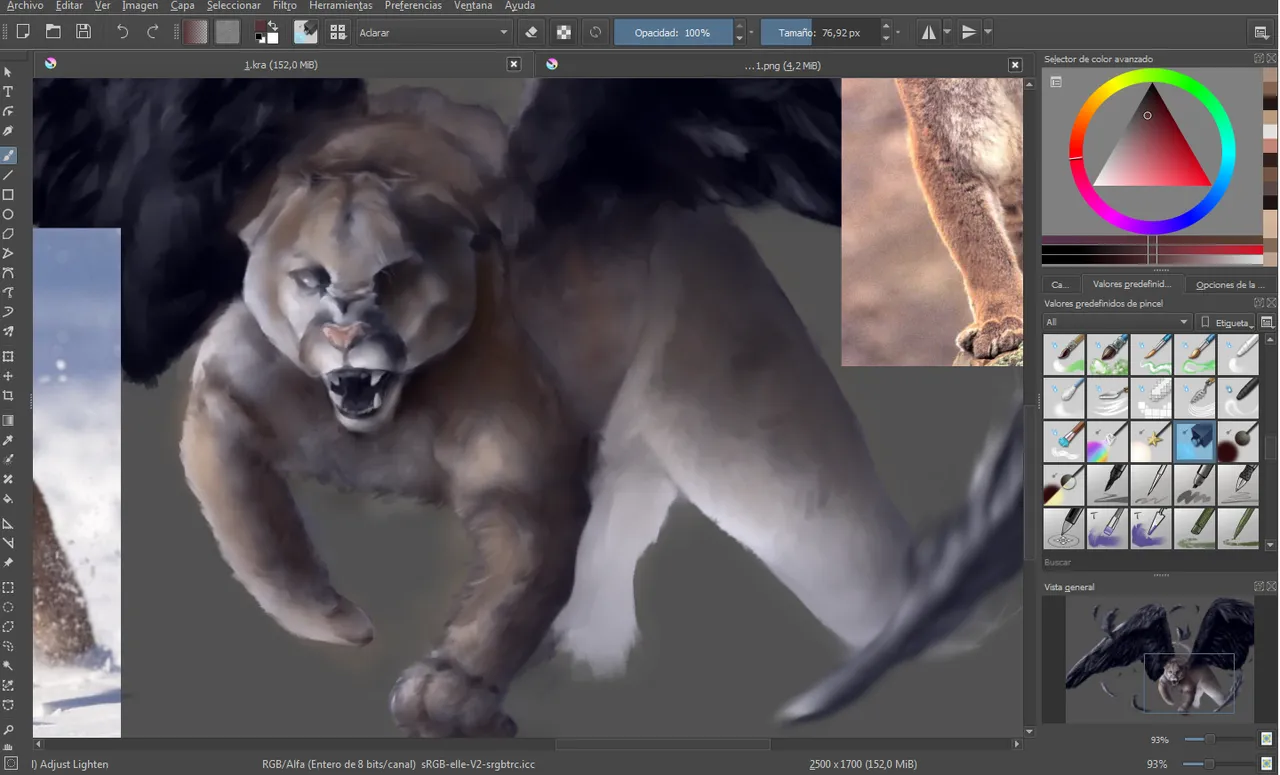Select the Rectangular Selection tool
The width and height of the screenshot is (1280, 775).
(8, 587)
